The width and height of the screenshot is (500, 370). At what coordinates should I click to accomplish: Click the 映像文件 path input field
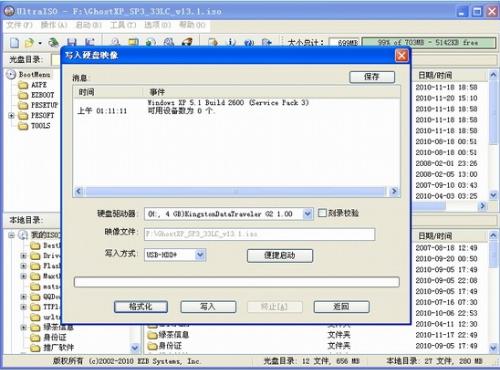point(260,234)
